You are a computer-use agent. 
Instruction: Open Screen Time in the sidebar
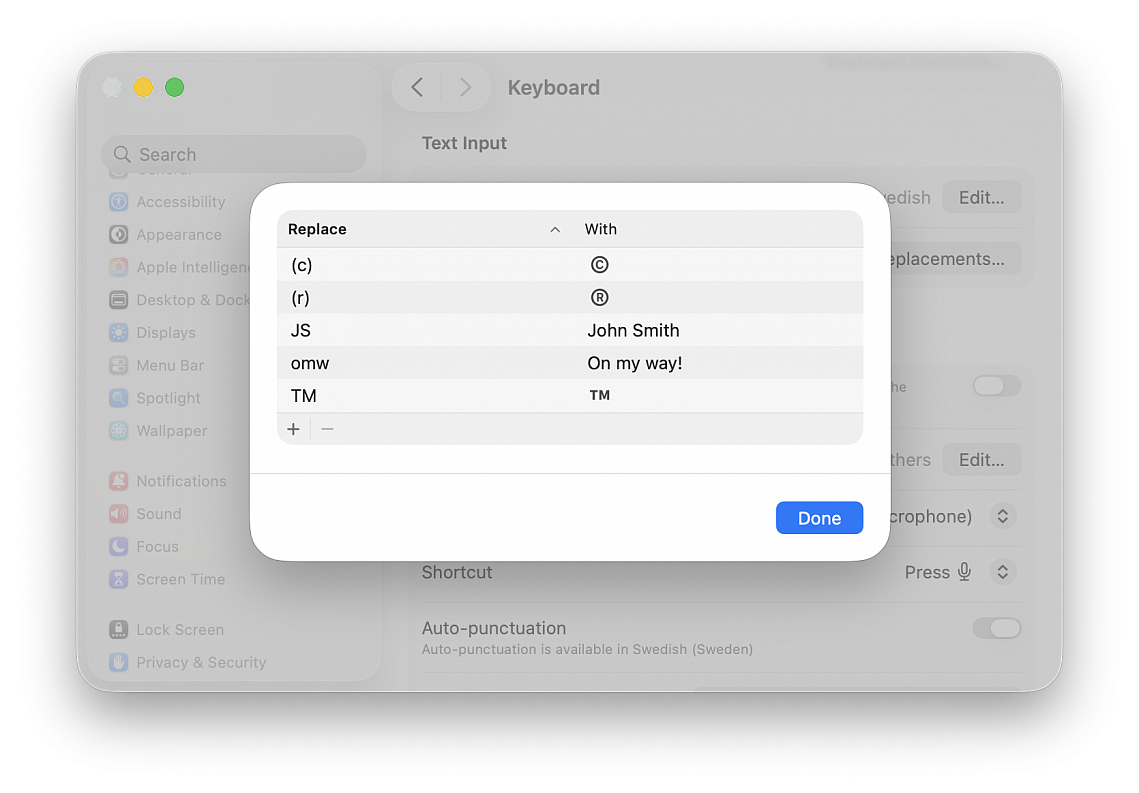(x=180, y=579)
